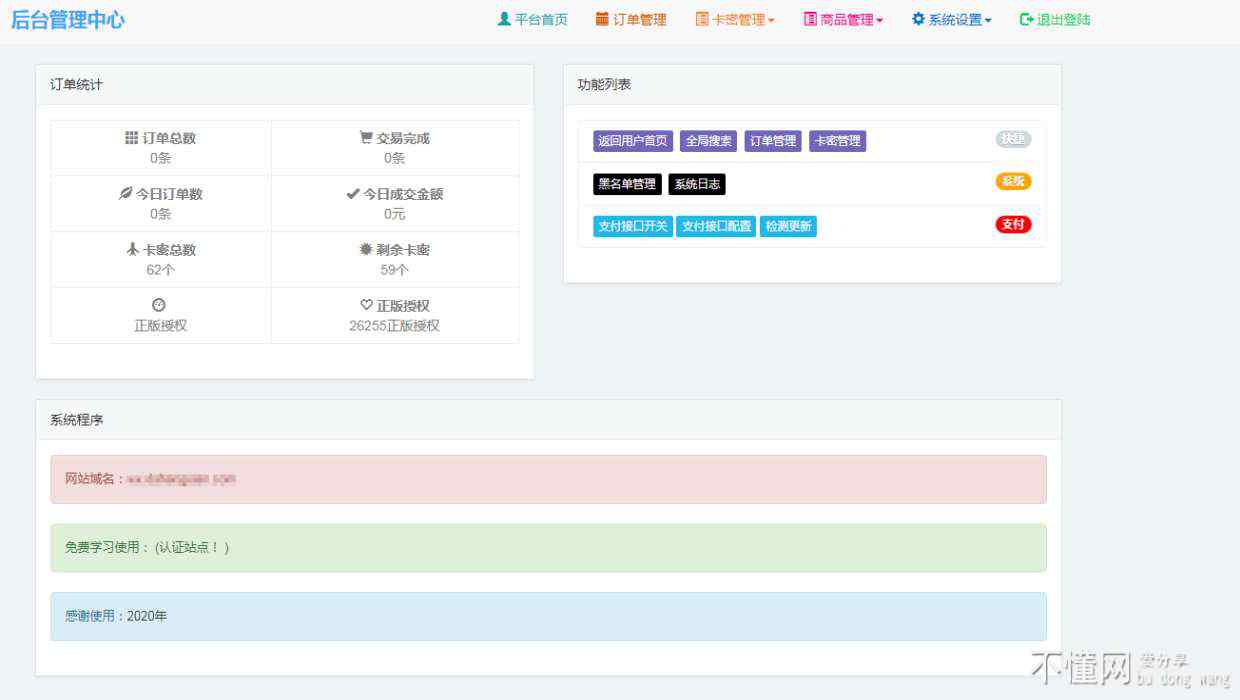Click the dashboard gauge icon above 正版授权
The height and width of the screenshot is (700, 1240).
point(159,305)
